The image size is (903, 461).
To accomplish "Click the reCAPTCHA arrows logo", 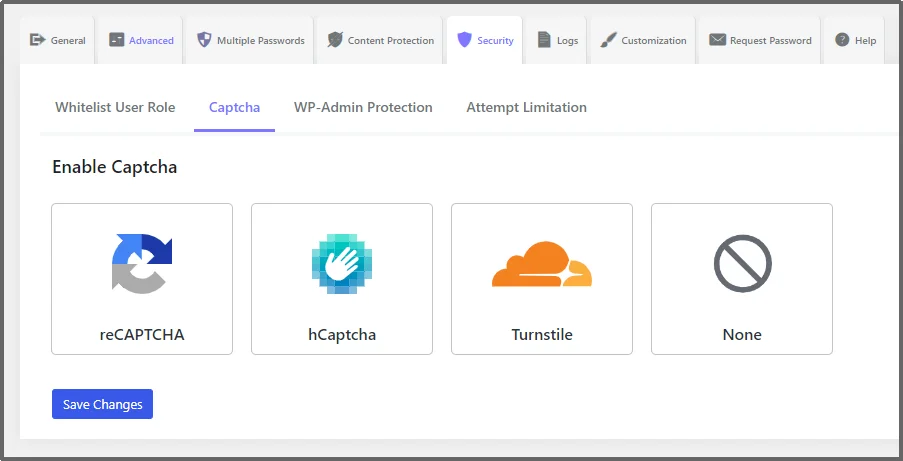I will pos(142,263).
